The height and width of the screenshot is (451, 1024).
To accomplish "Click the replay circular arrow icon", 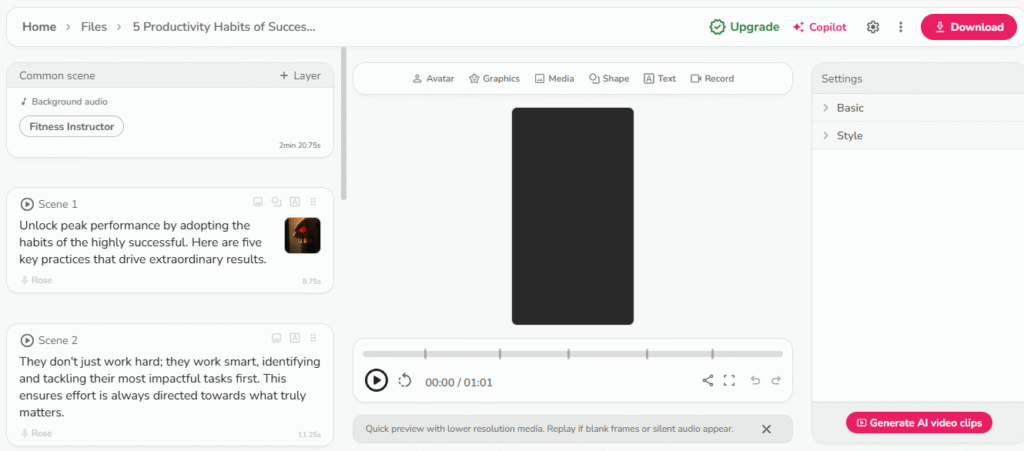I will coord(405,381).
